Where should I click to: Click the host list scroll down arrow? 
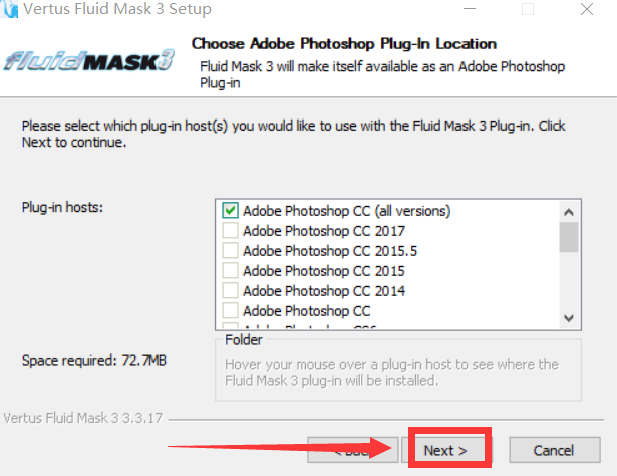pyautogui.click(x=569, y=317)
